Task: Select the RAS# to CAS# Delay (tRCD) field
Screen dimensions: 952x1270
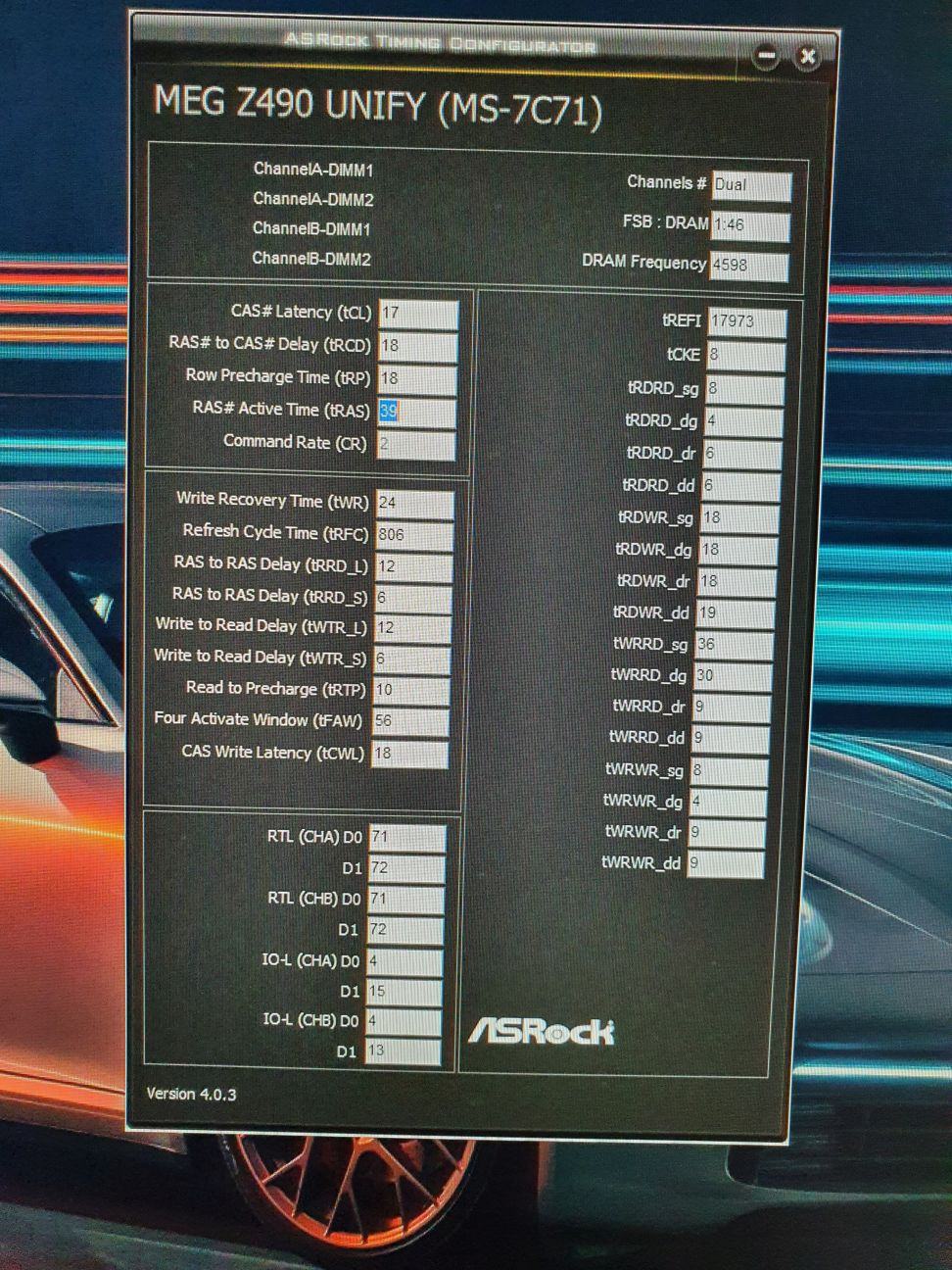Action: 418,346
